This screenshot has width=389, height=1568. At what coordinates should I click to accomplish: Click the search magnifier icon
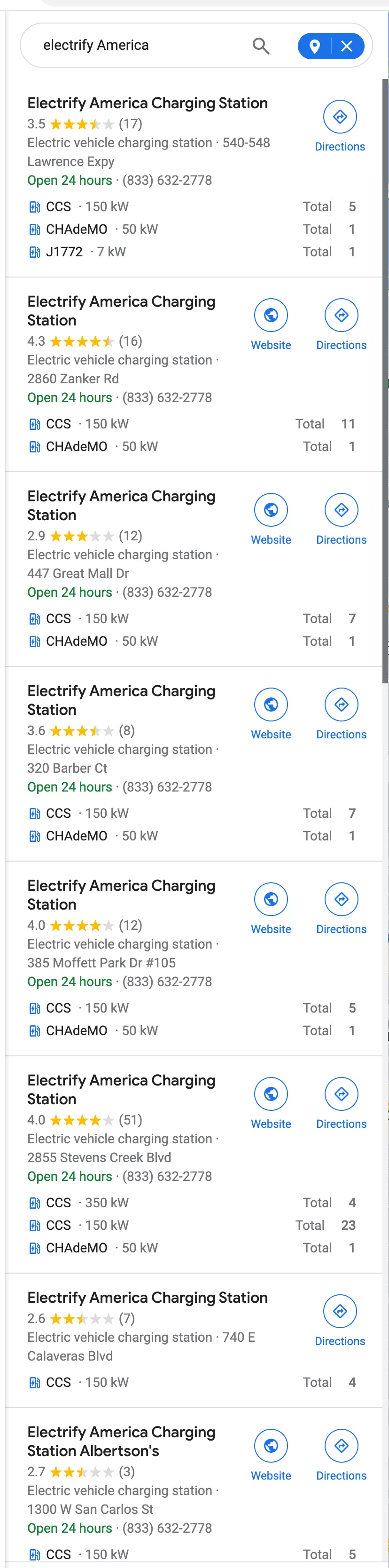(x=261, y=46)
